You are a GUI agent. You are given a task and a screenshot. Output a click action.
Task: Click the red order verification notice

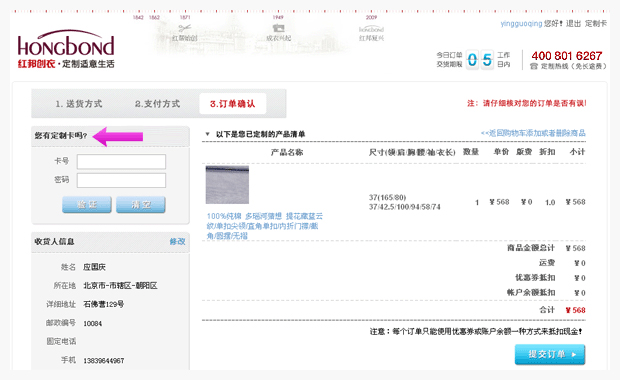point(527,103)
